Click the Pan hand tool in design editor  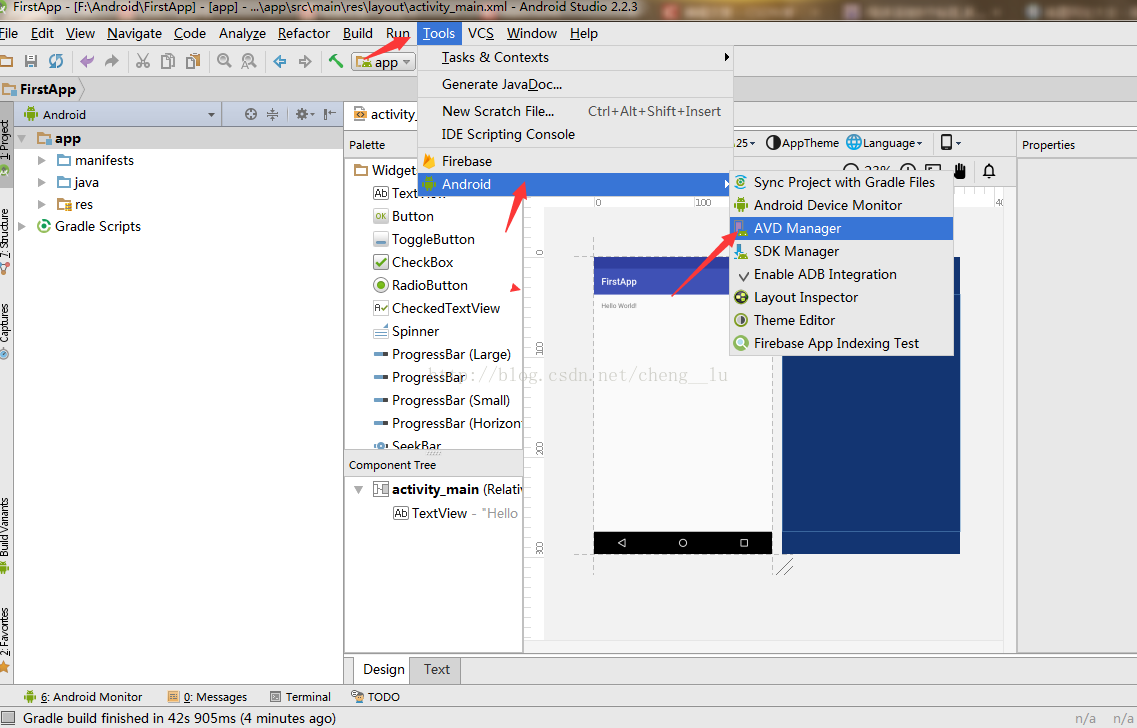pos(960,171)
